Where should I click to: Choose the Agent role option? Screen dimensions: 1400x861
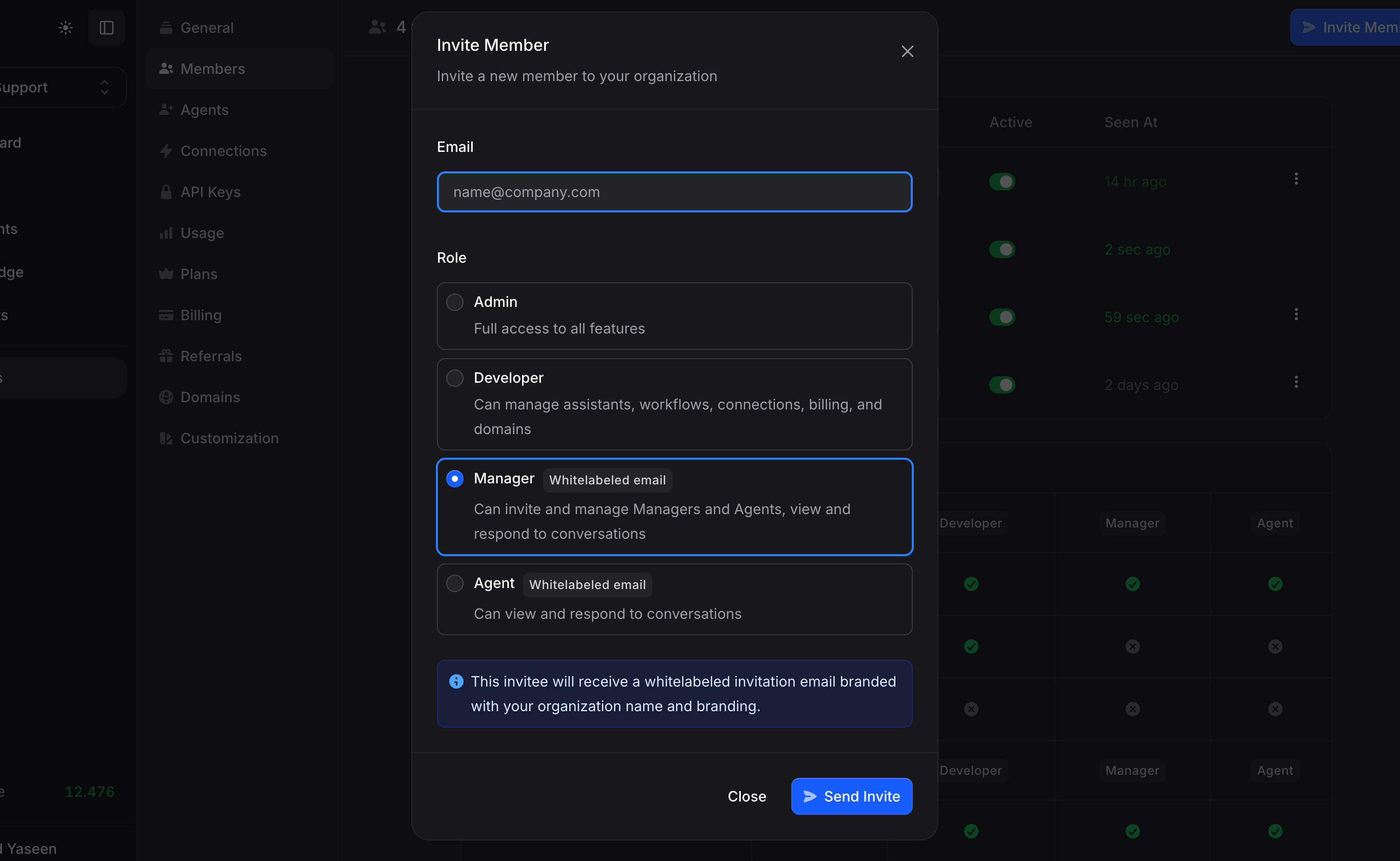pos(455,583)
